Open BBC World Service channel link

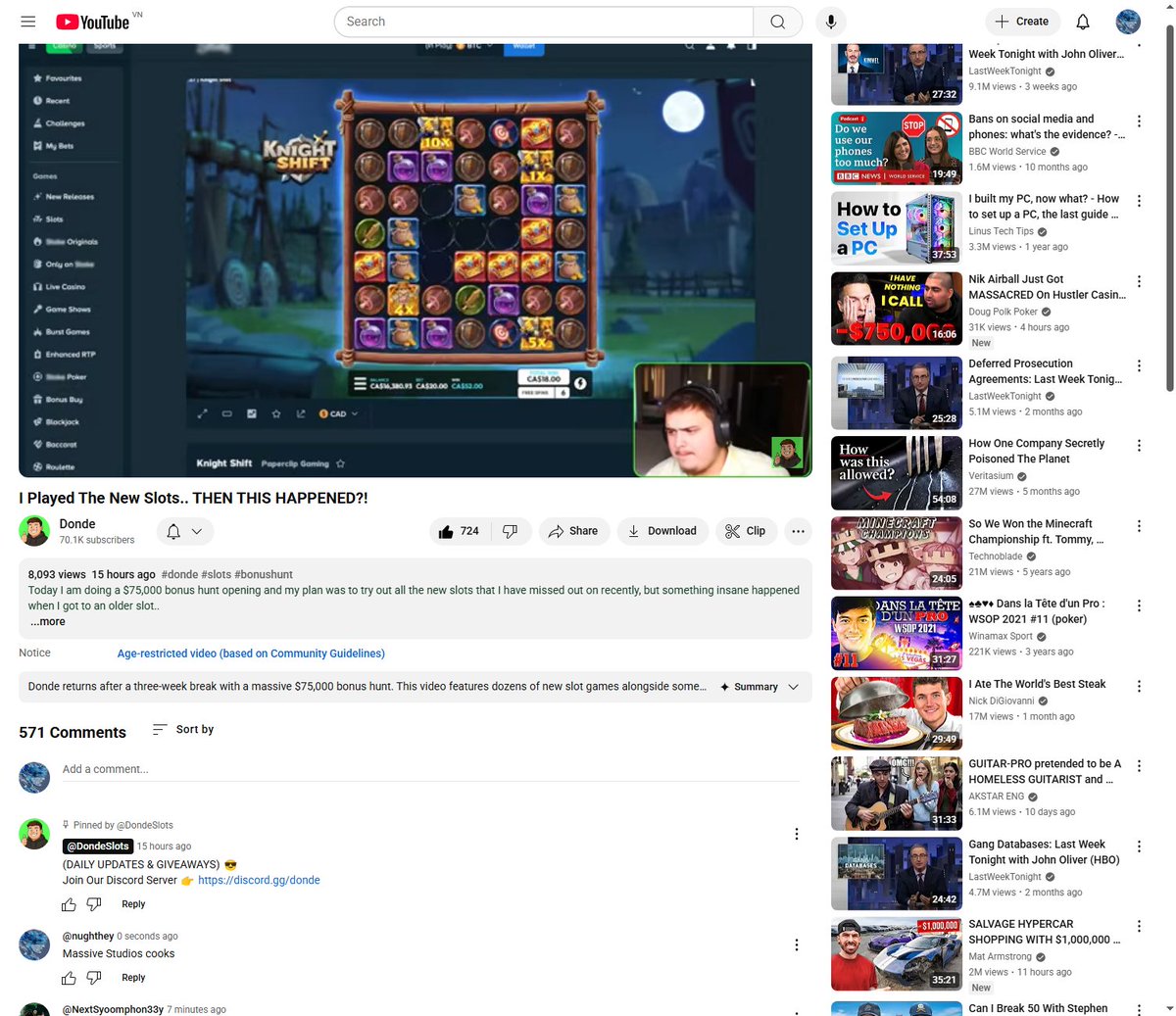coord(1007,152)
